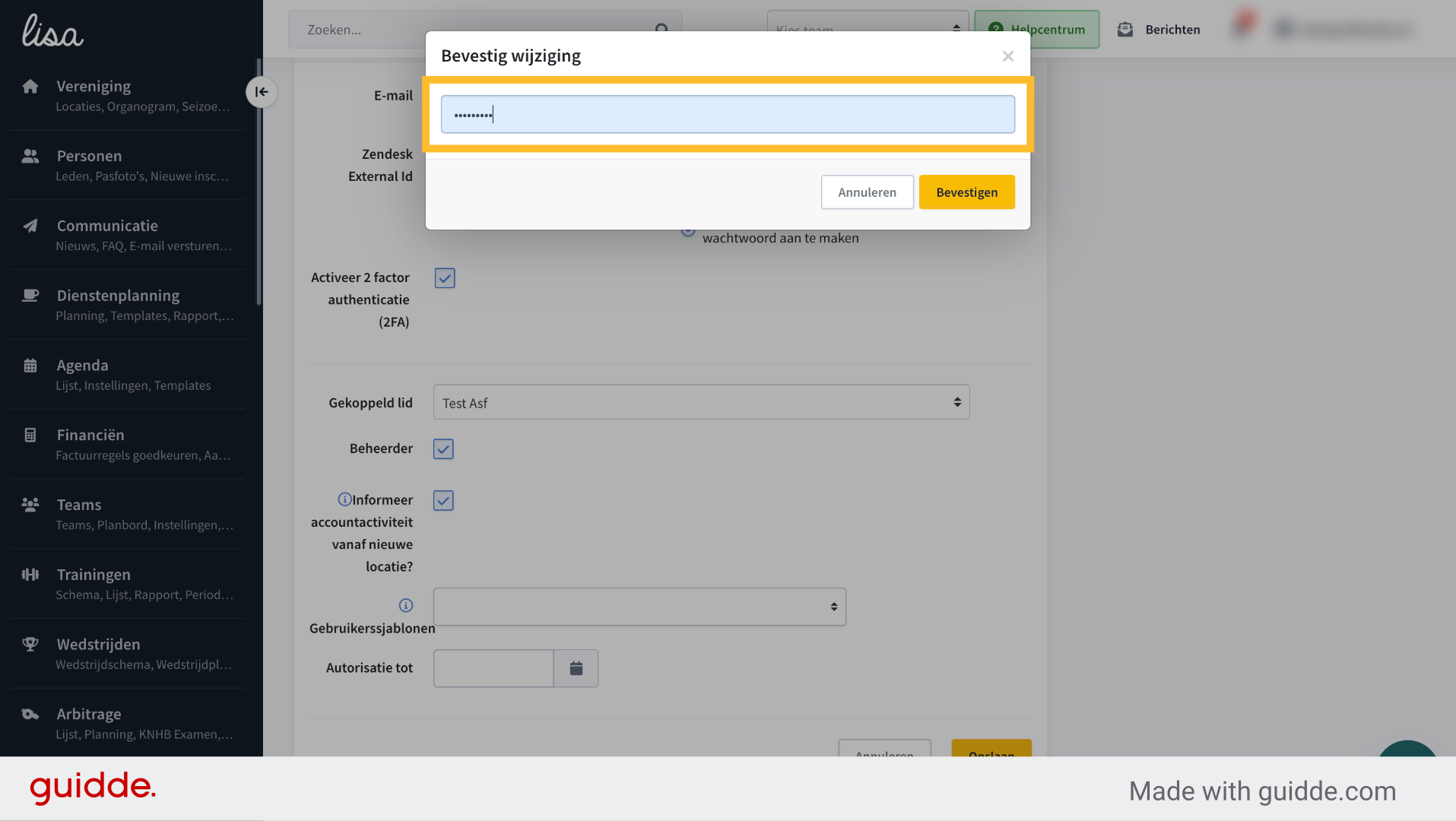Open the Kies team selector

(868, 30)
